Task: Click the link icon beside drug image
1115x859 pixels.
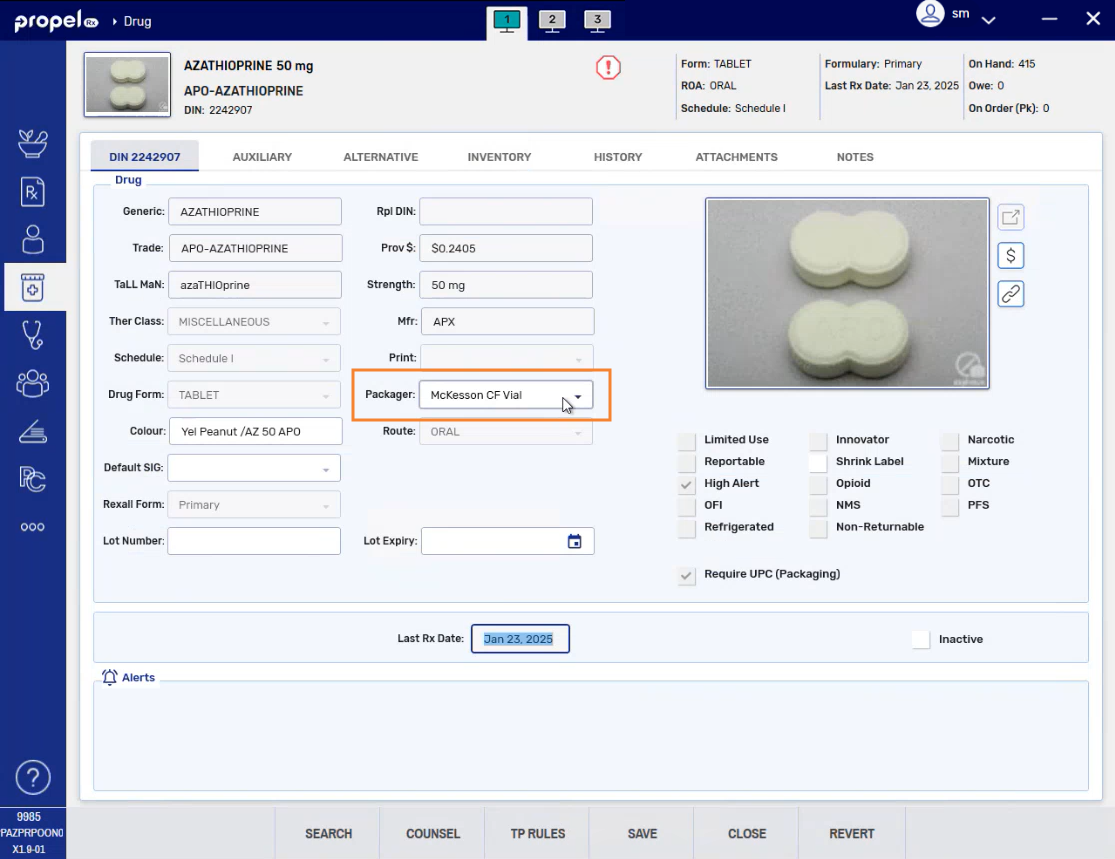Action: point(1010,294)
